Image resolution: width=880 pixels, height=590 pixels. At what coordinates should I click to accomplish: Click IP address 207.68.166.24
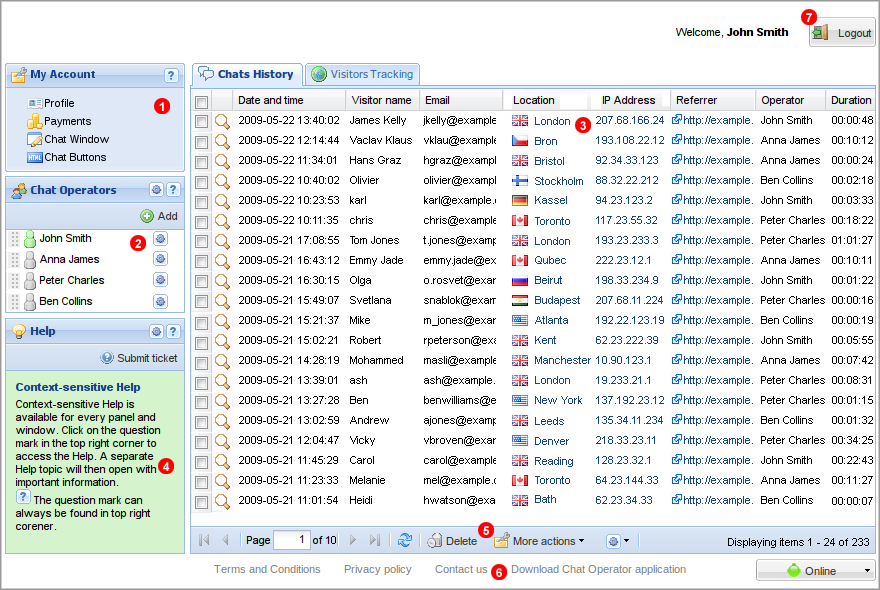[629, 120]
